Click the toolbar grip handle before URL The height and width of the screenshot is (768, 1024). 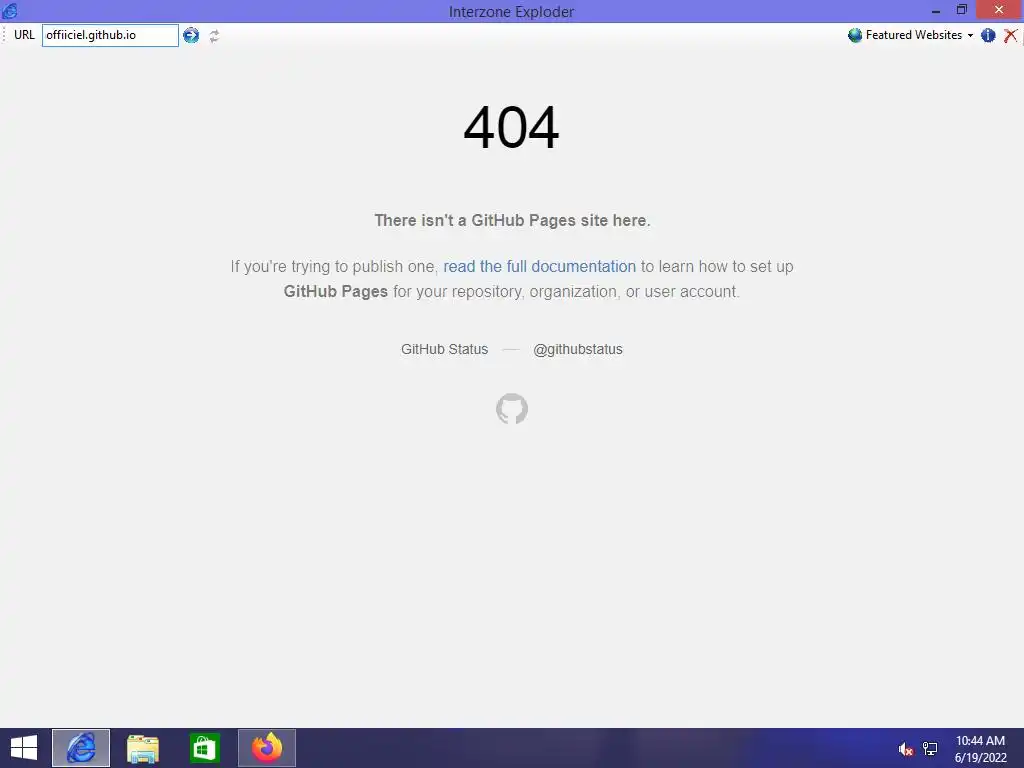4,35
